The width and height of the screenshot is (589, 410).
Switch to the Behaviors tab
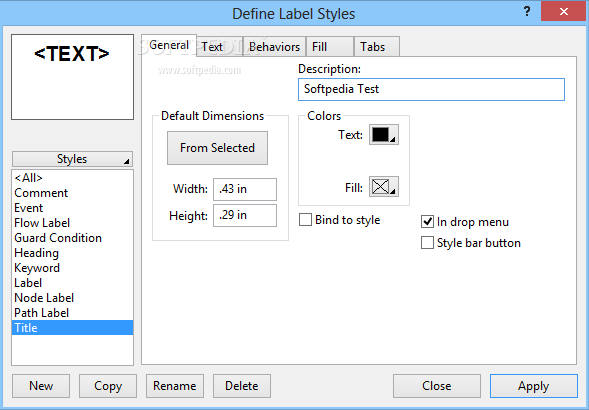tap(275, 47)
